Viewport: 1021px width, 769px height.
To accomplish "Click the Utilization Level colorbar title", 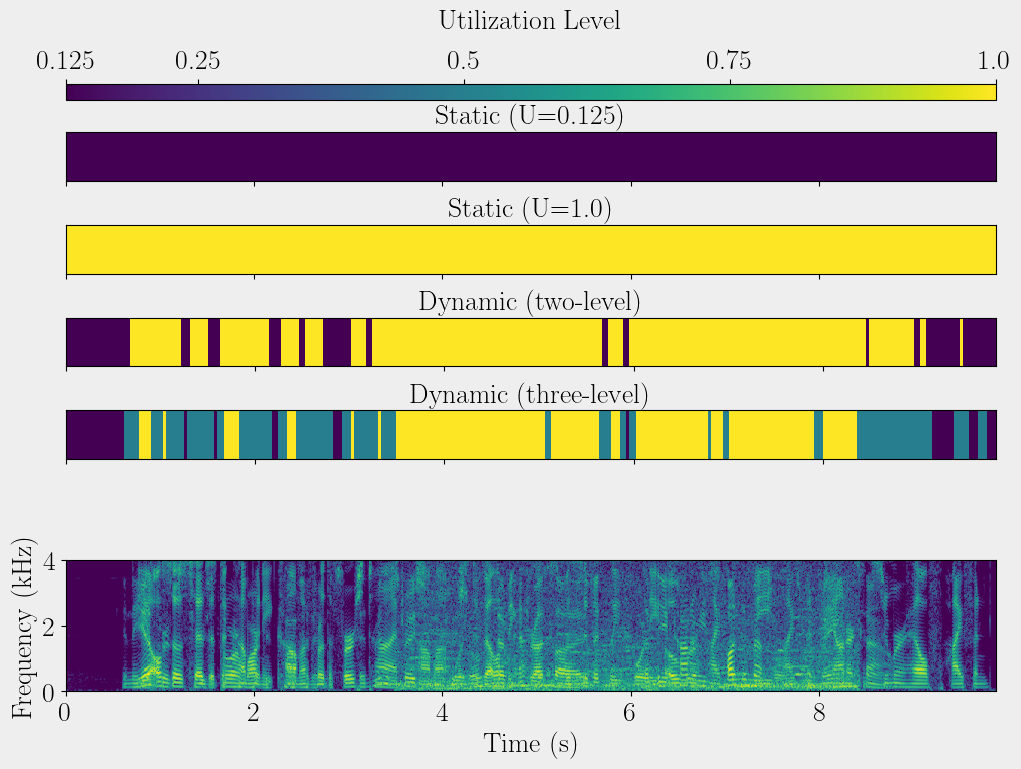I will 529,21.
